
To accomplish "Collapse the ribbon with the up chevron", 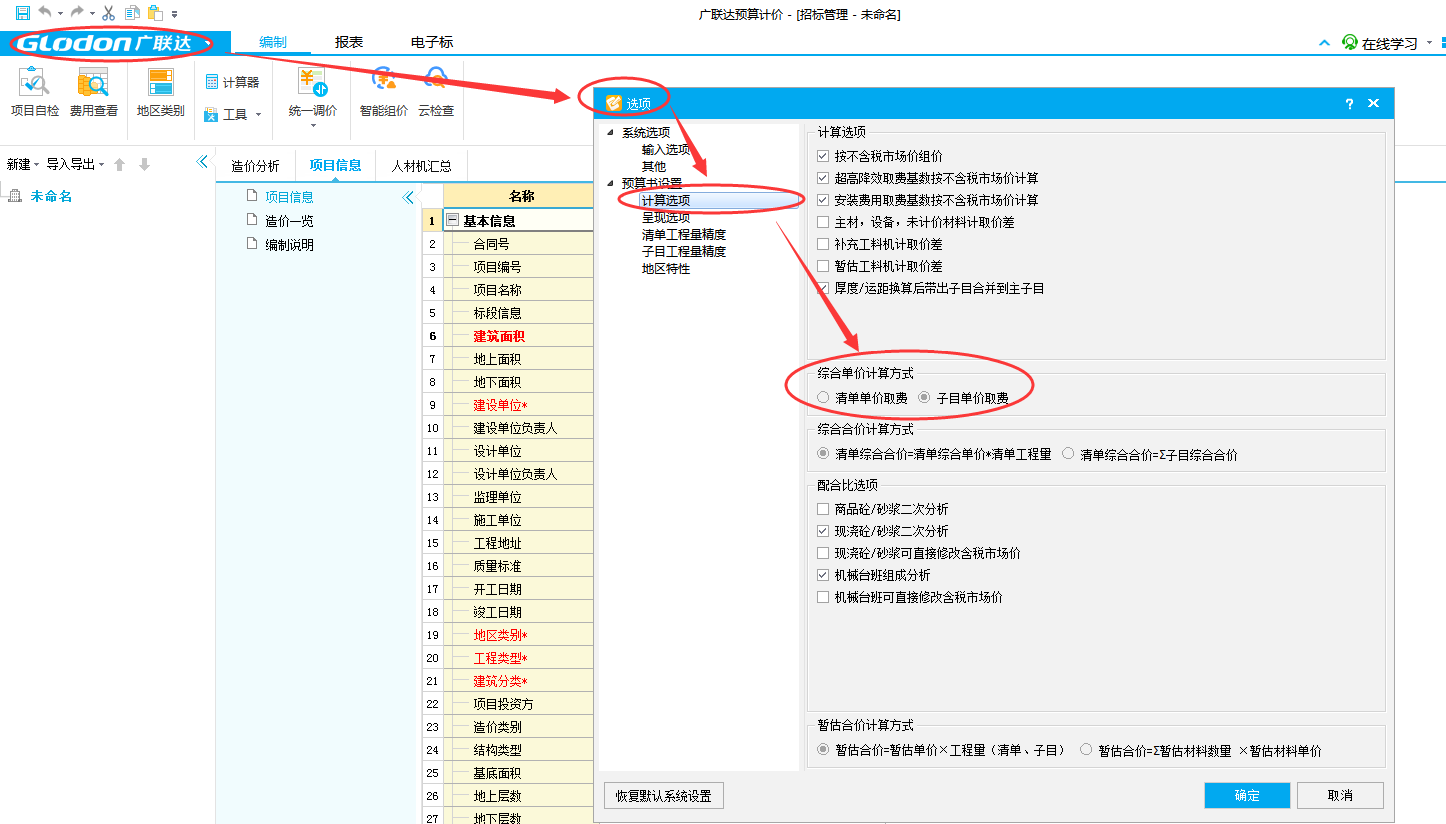I will (1324, 43).
